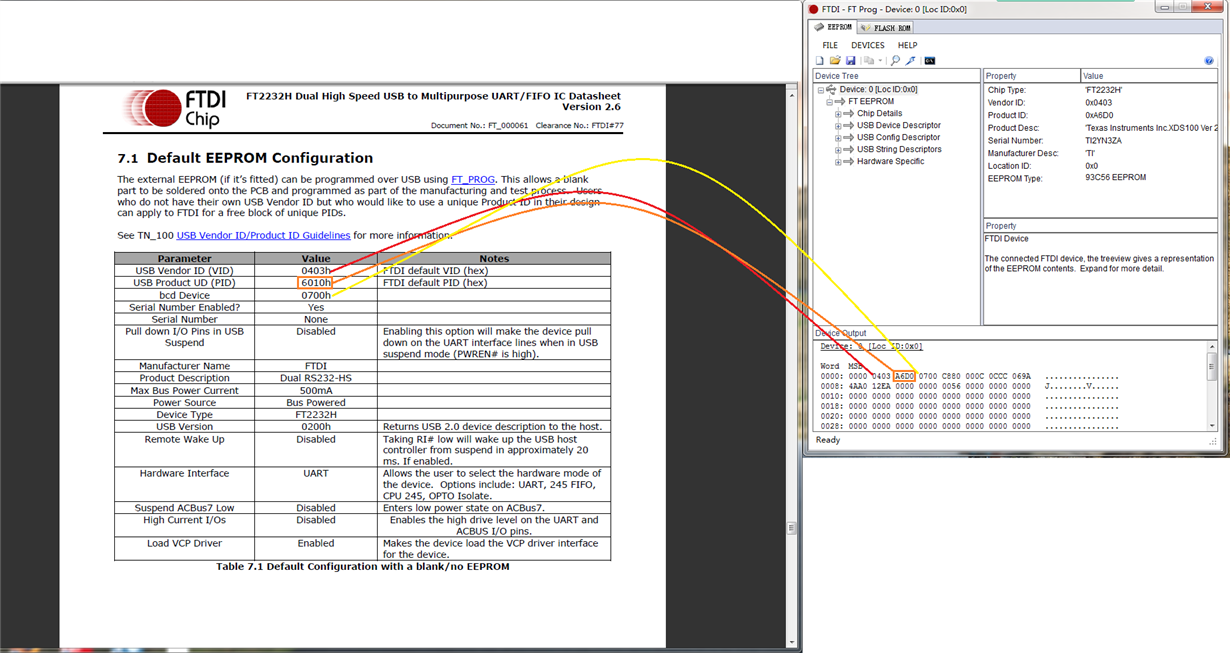Open the FILE menu
This screenshot has width=1230, height=653.
pyautogui.click(x=830, y=45)
